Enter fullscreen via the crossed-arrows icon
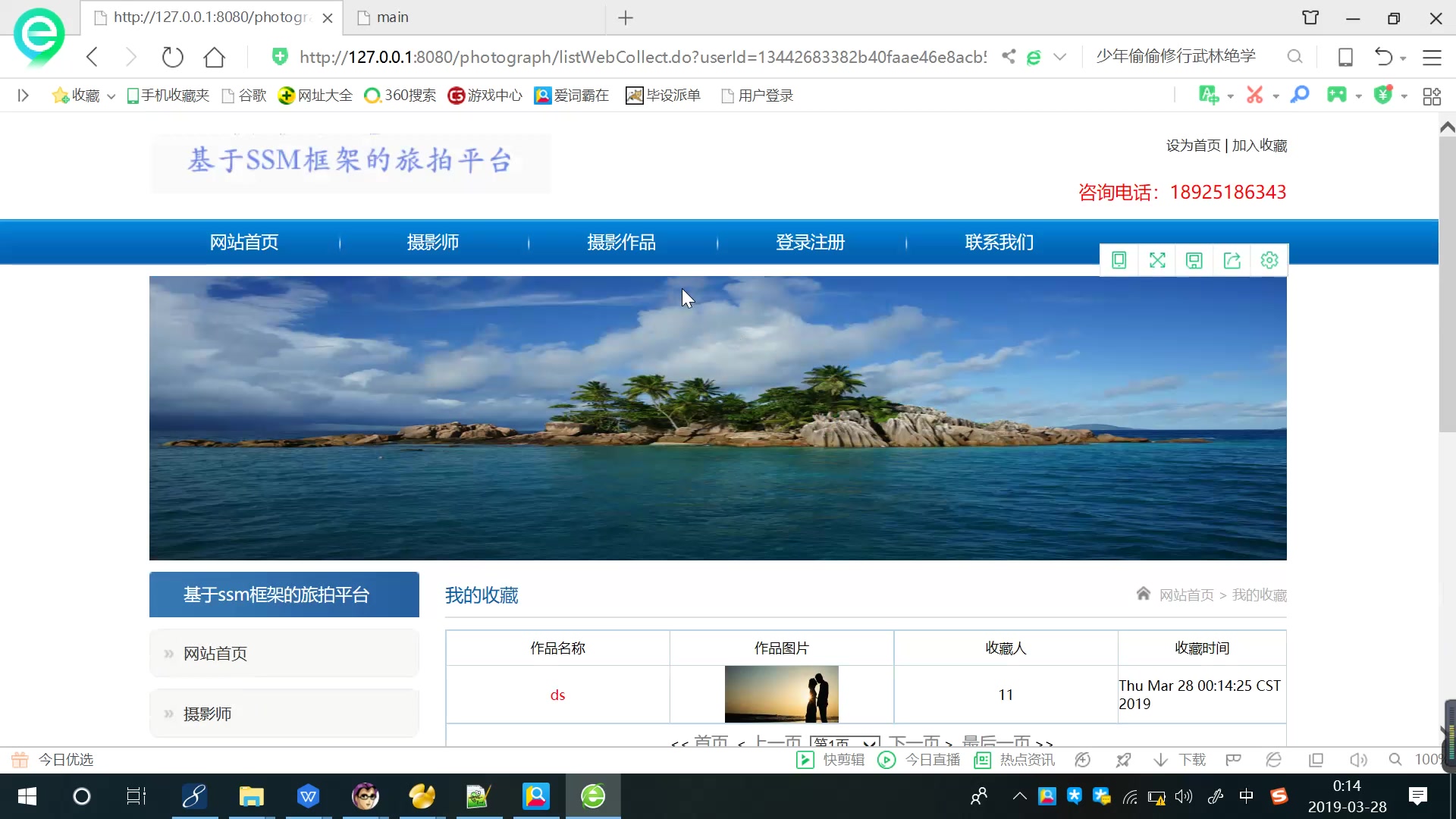This screenshot has height=819, width=1456. [x=1156, y=260]
